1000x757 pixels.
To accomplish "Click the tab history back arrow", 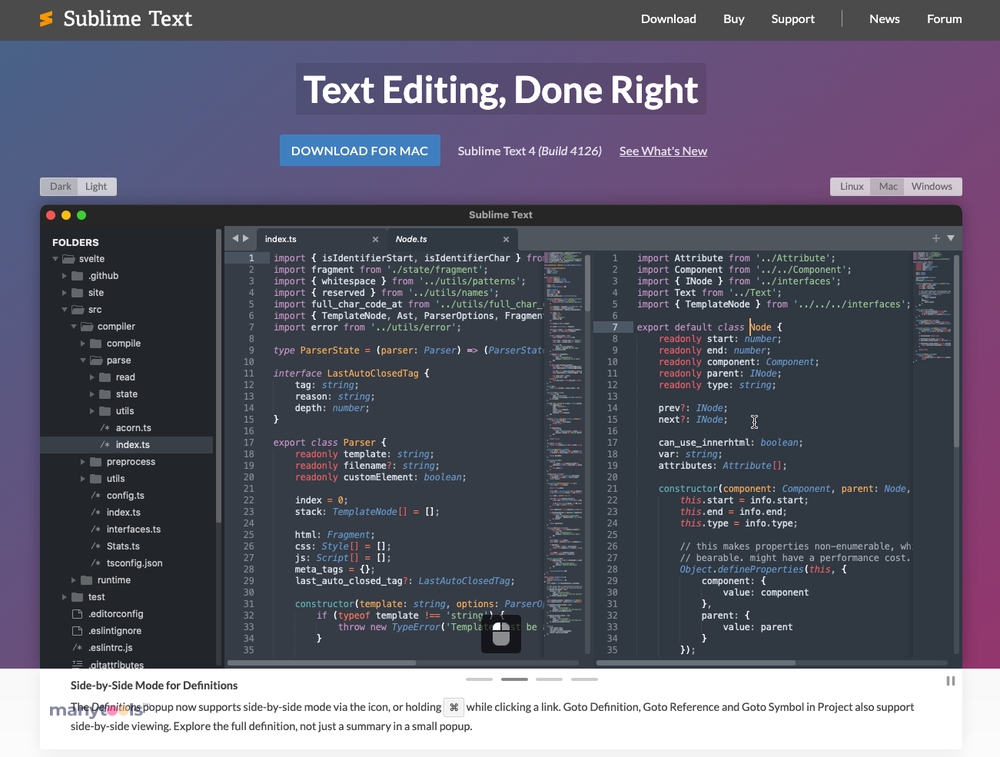I will point(235,239).
